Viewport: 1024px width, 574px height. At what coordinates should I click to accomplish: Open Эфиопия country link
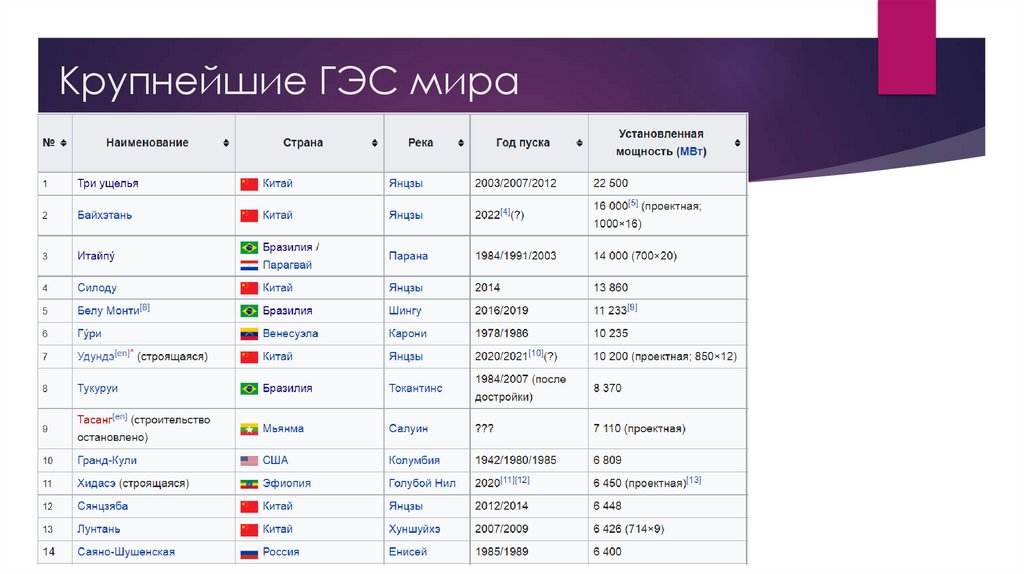[x=287, y=483]
